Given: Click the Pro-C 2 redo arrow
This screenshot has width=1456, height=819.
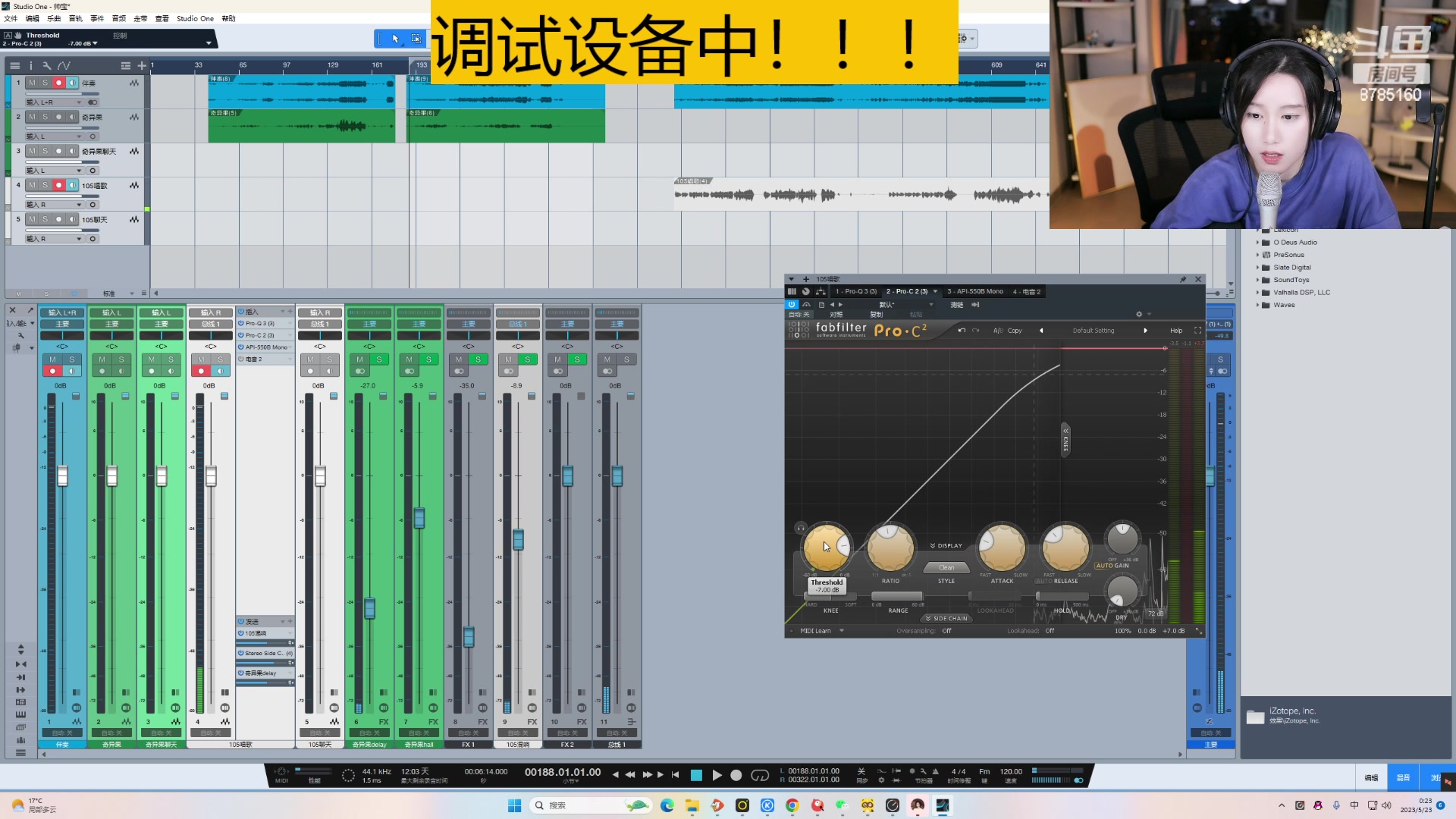Looking at the screenshot, I should [976, 331].
